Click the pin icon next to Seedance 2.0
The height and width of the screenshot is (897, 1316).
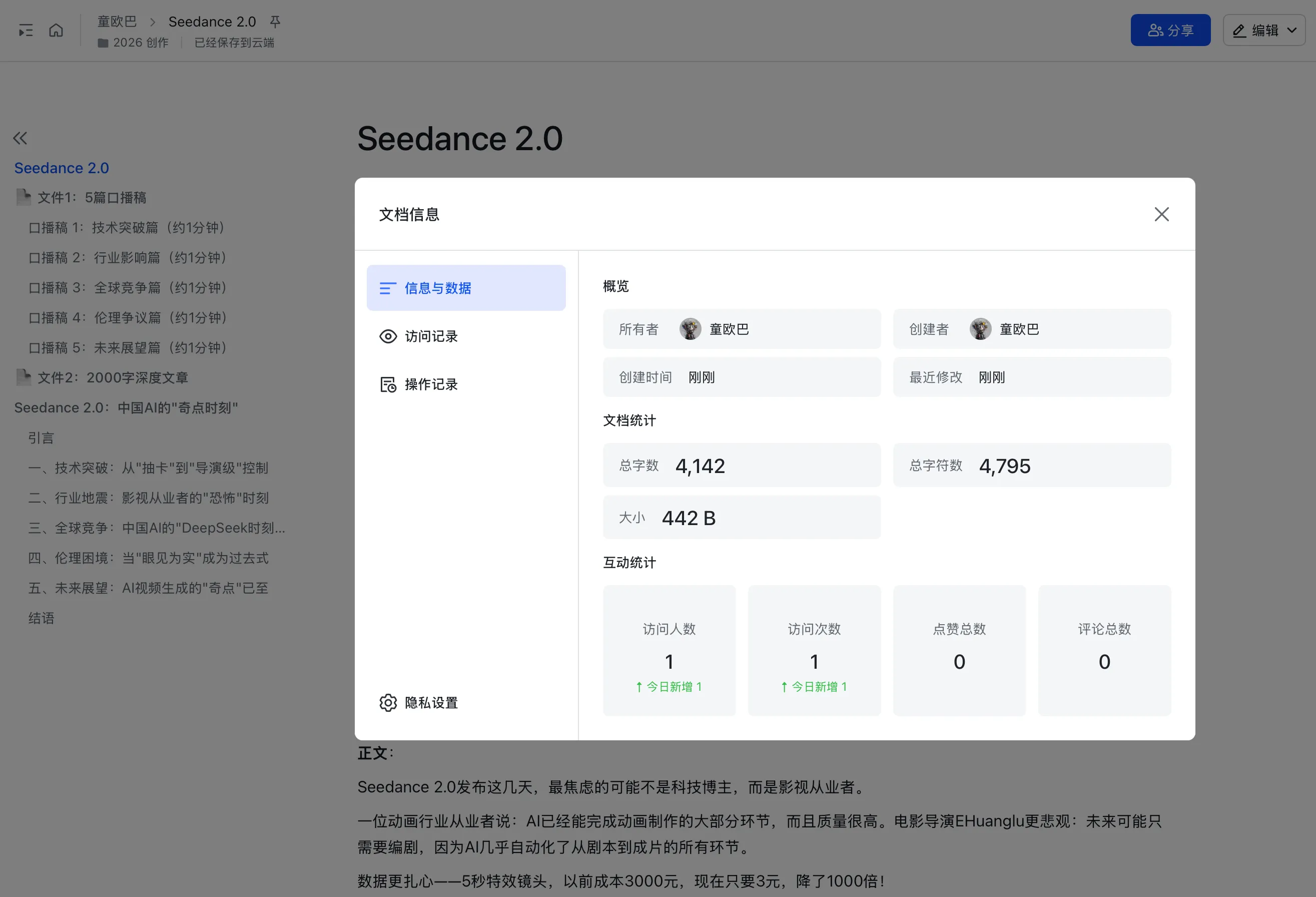[275, 22]
